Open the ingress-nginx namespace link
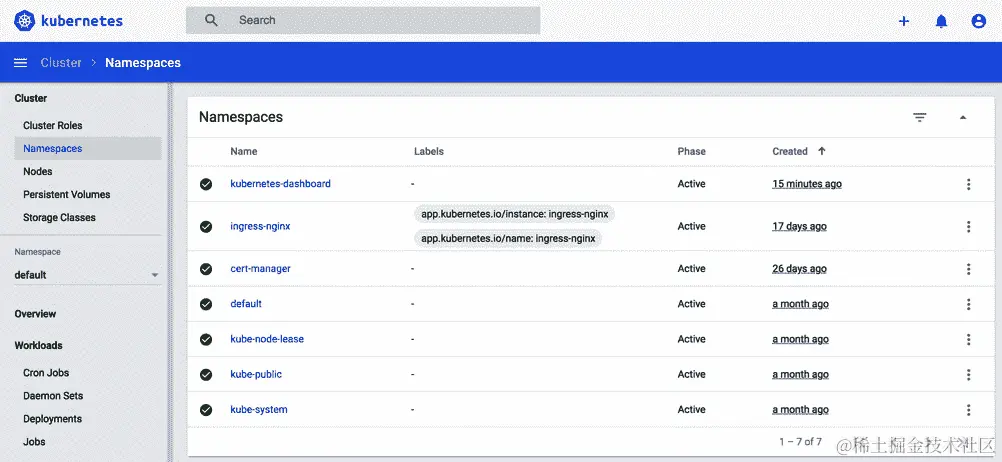Image resolution: width=1002 pixels, height=462 pixels. pos(260,226)
